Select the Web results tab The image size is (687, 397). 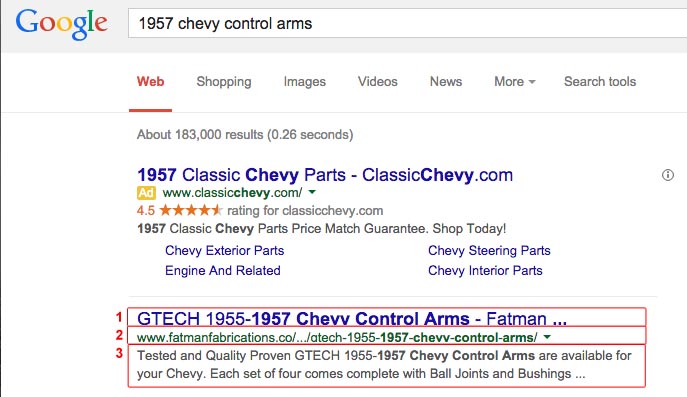(x=150, y=82)
